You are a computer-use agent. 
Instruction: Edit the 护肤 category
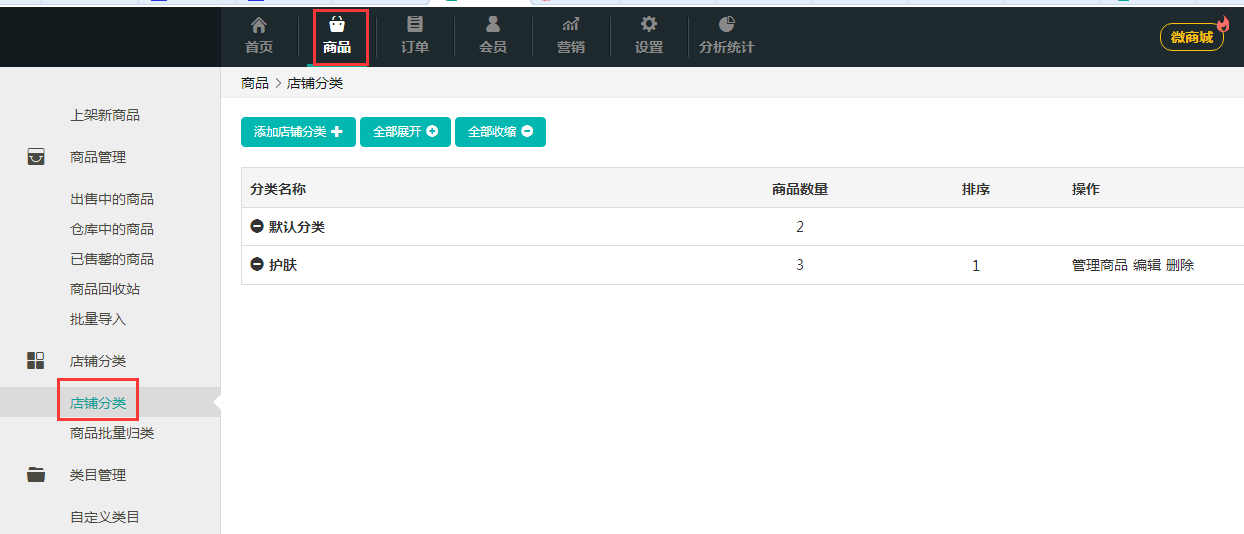[x=1147, y=265]
